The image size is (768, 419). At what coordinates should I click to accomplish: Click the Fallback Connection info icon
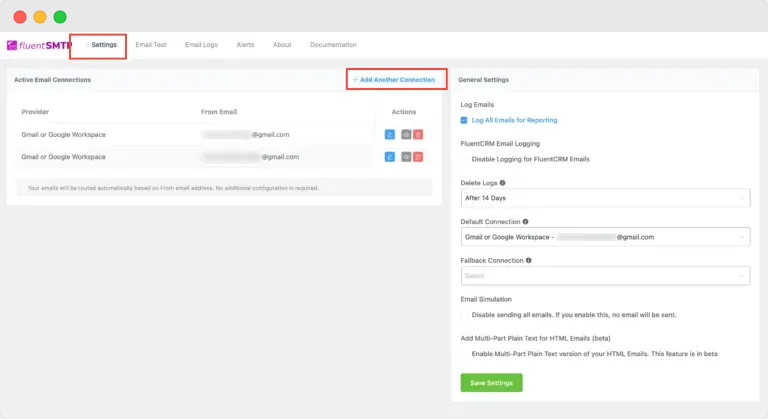(x=529, y=260)
